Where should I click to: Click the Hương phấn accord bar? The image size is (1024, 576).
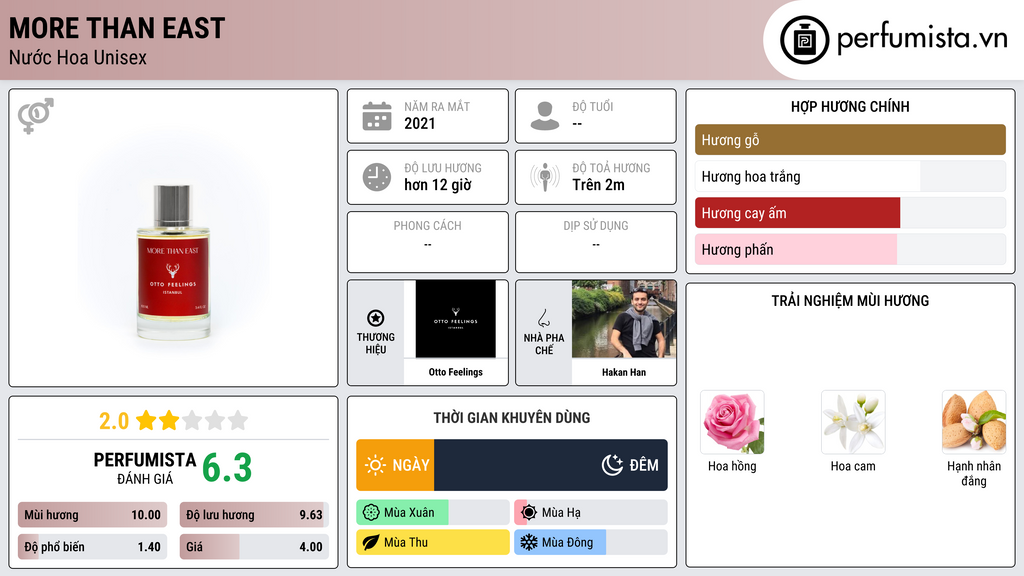point(850,249)
